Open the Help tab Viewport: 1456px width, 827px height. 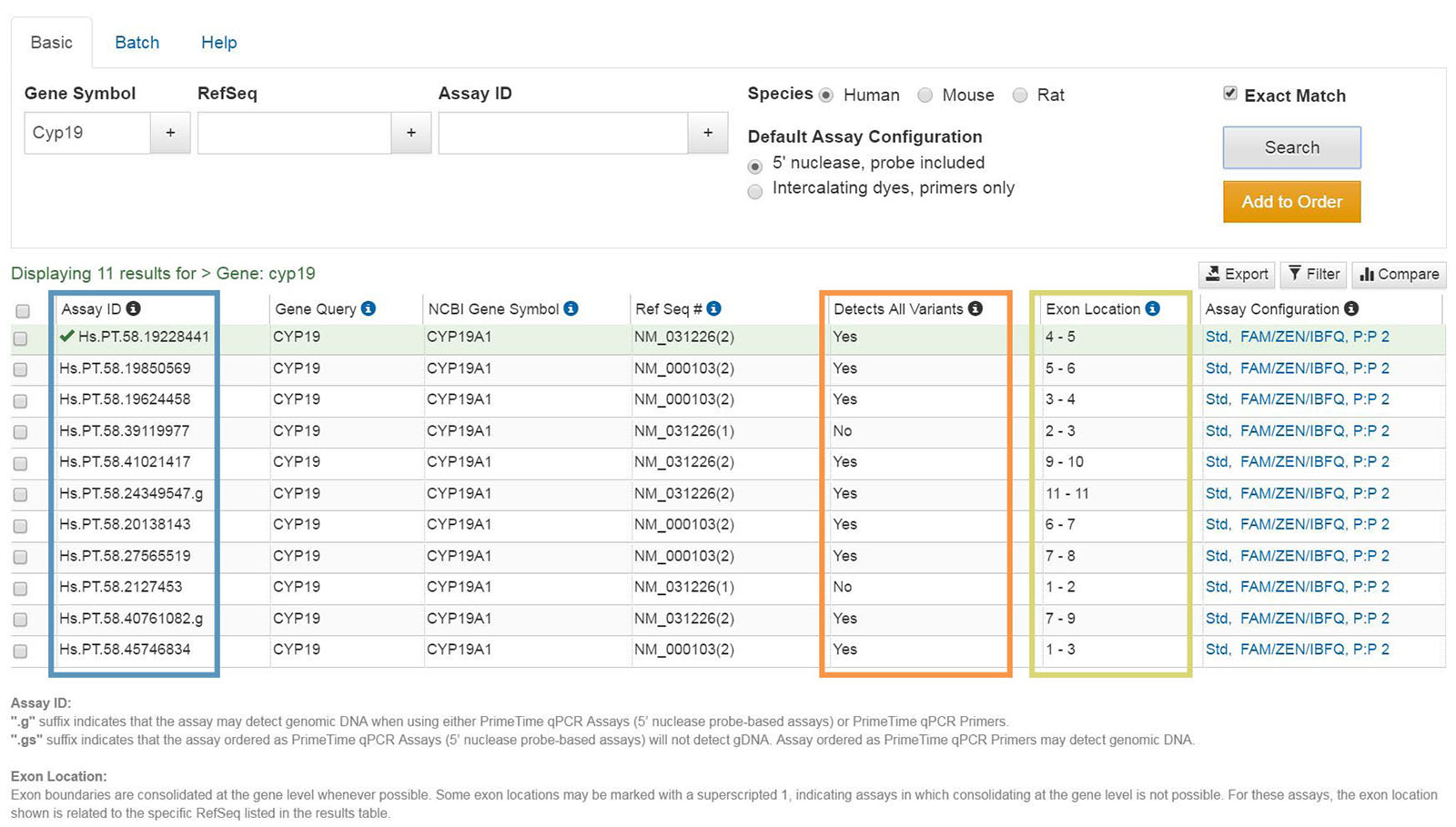point(218,43)
